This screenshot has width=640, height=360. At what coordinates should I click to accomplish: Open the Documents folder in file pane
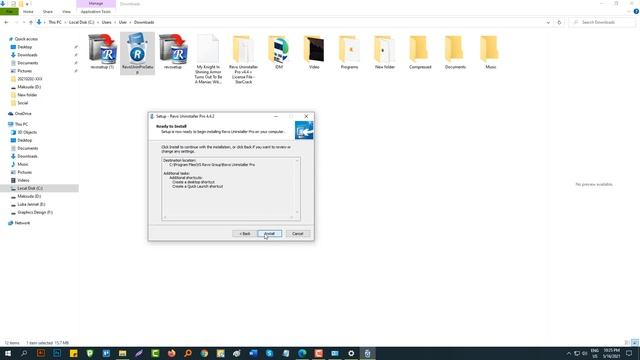(455, 52)
